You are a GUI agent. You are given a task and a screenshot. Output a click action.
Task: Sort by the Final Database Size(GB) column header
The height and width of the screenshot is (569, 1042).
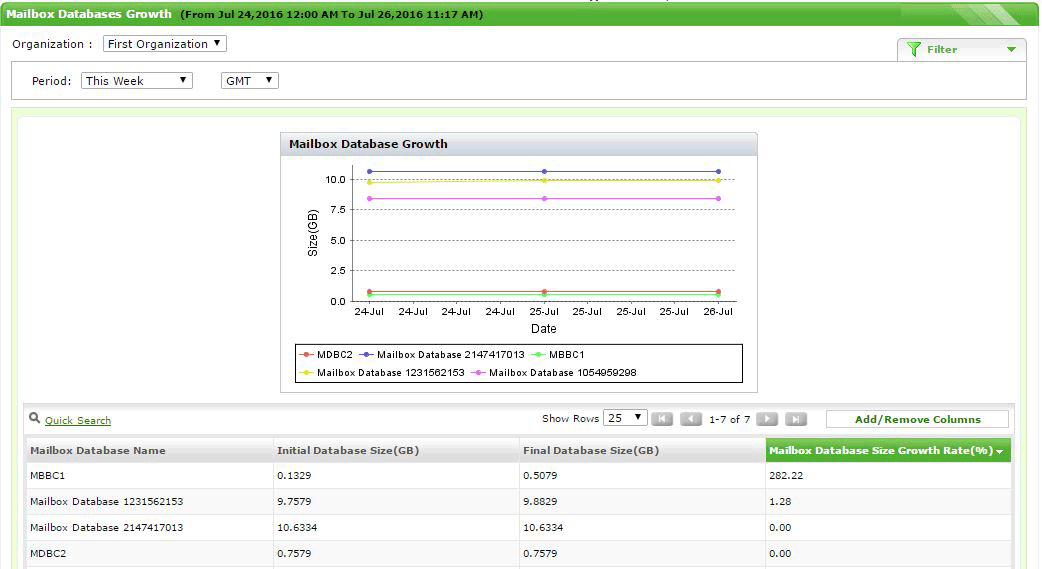[x=591, y=451]
